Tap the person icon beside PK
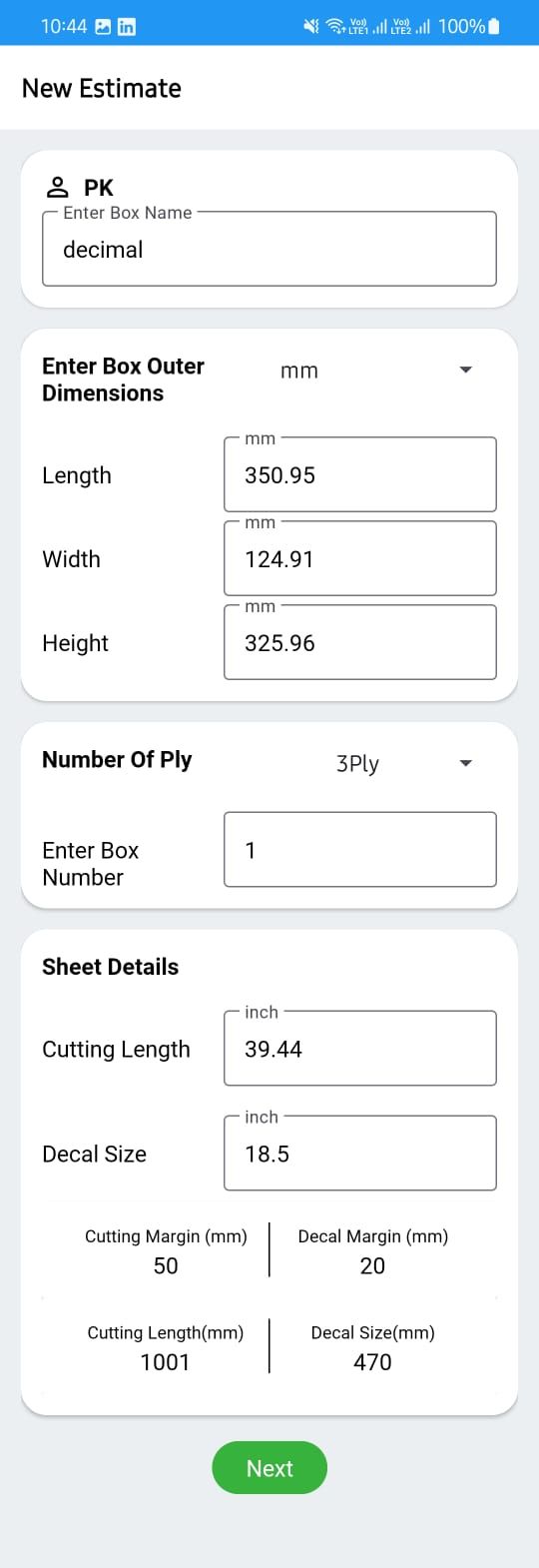The image size is (539, 1568). pyautogui.click(x=58, y=187)
